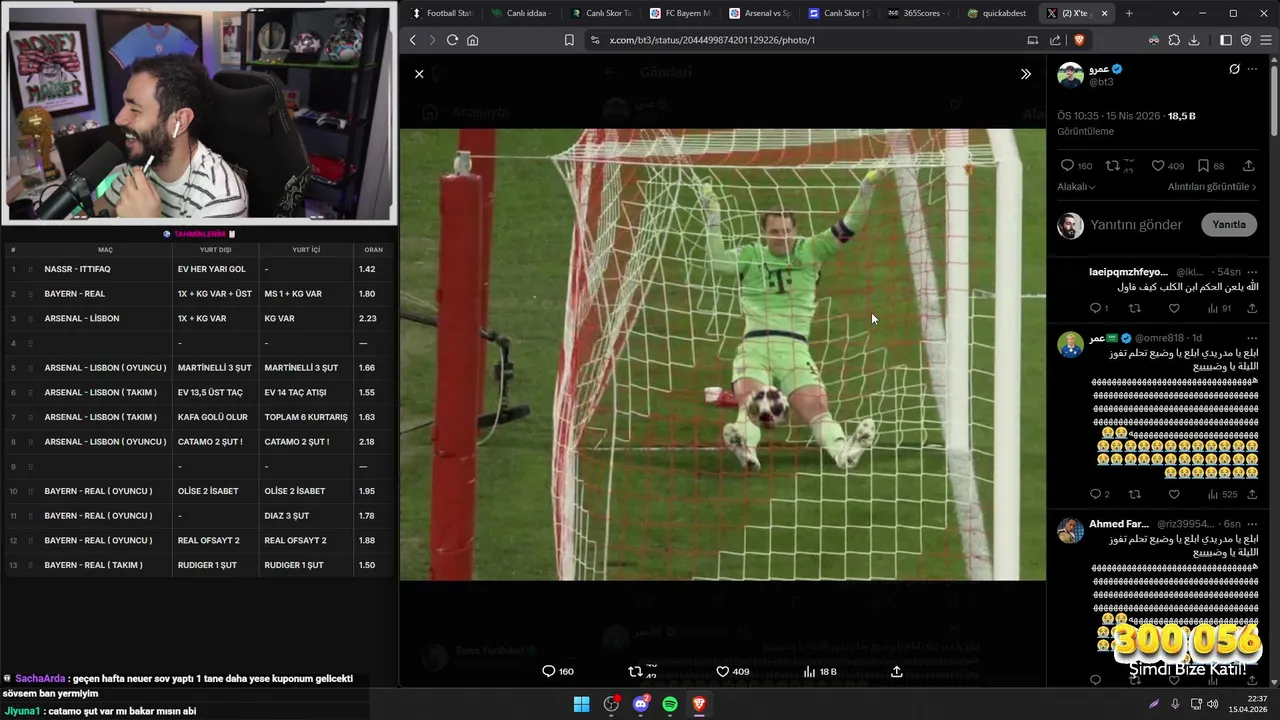
Task: Open Alıntıları görüntüle link
Action: [1212, 187]
